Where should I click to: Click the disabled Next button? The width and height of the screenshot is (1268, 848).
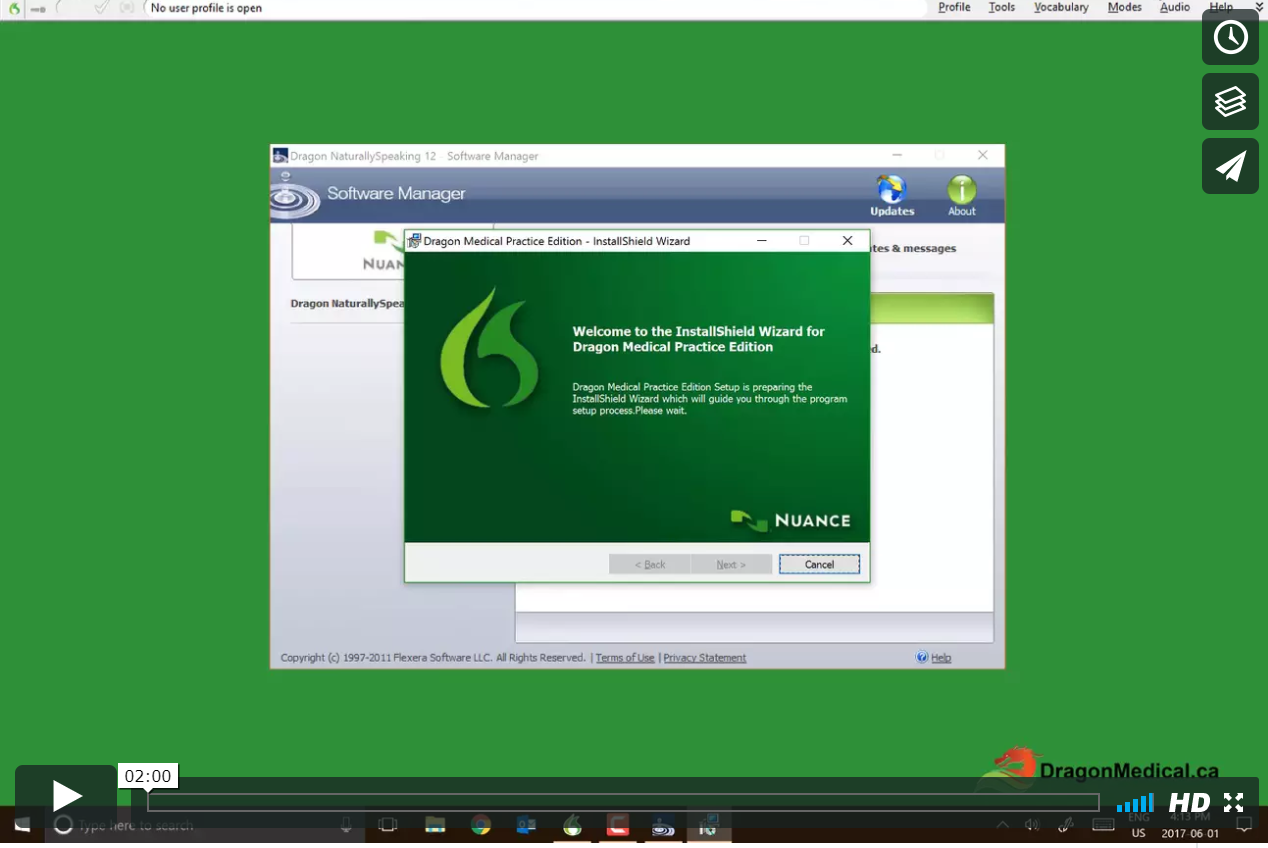731,564
